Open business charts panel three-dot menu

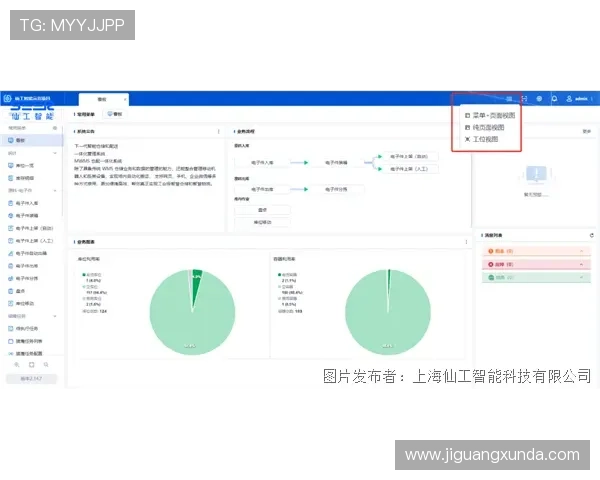tap(466, 242)
